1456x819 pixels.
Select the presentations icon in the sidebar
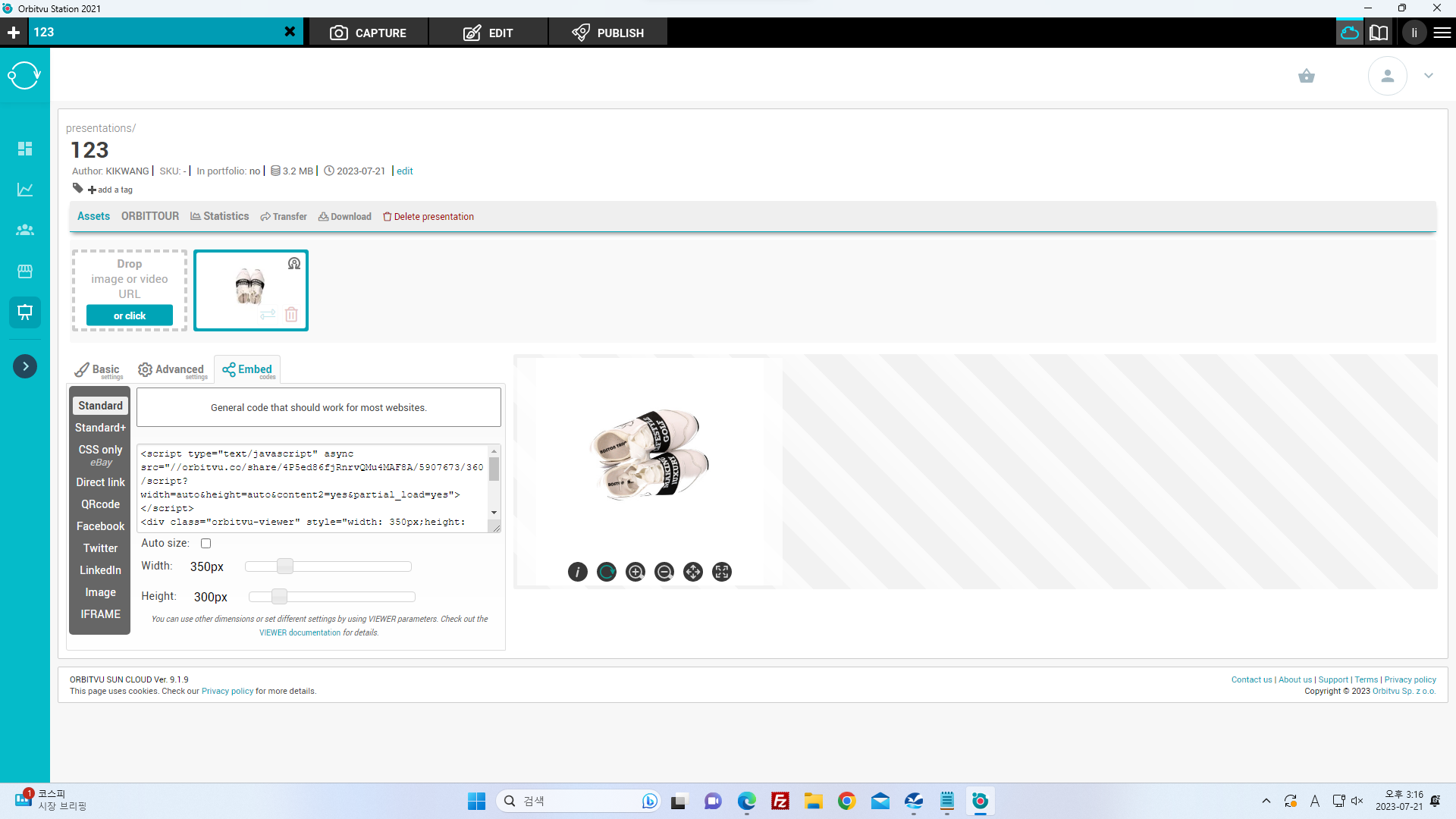25,312
